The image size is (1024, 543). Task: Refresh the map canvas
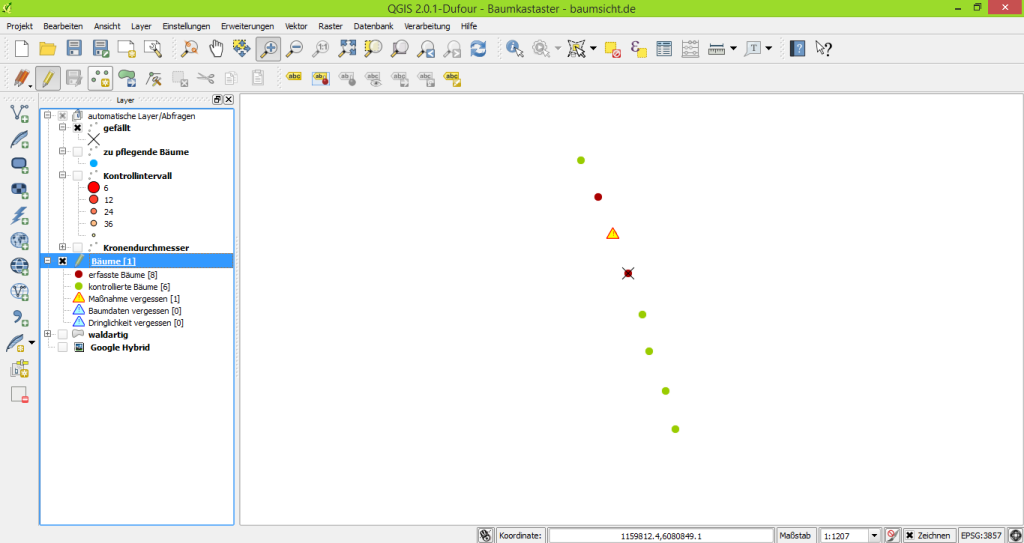click(x=479, y=48)
